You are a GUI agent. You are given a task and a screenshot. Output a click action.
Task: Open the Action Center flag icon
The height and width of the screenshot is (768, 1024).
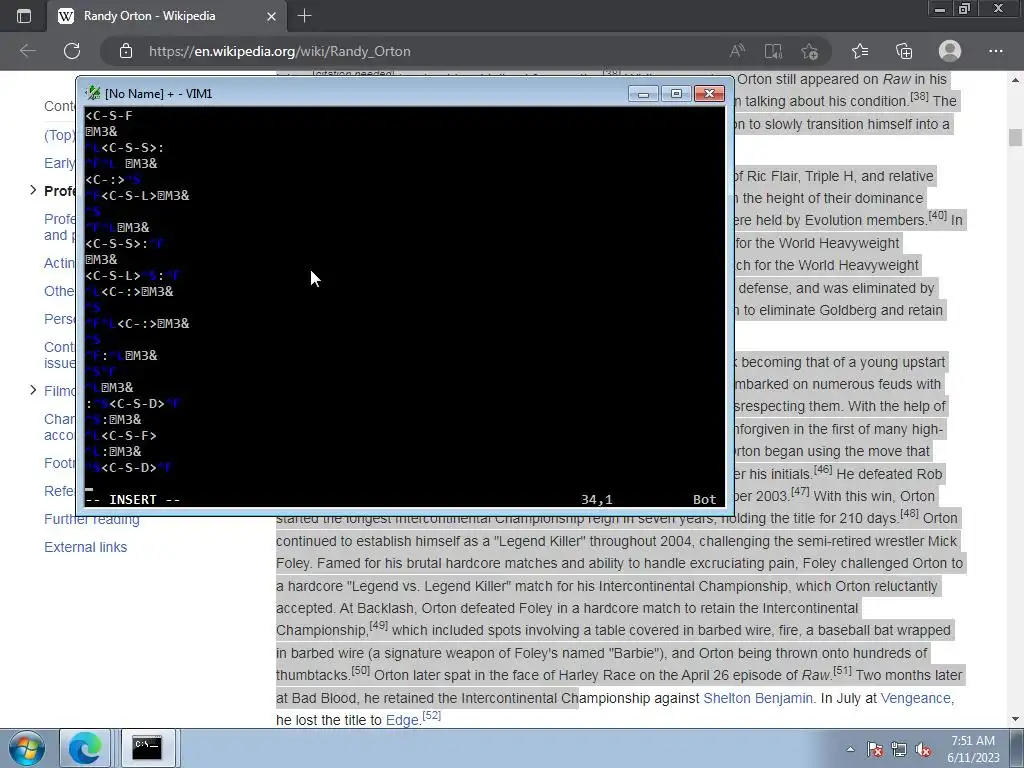tap(874, 749)
